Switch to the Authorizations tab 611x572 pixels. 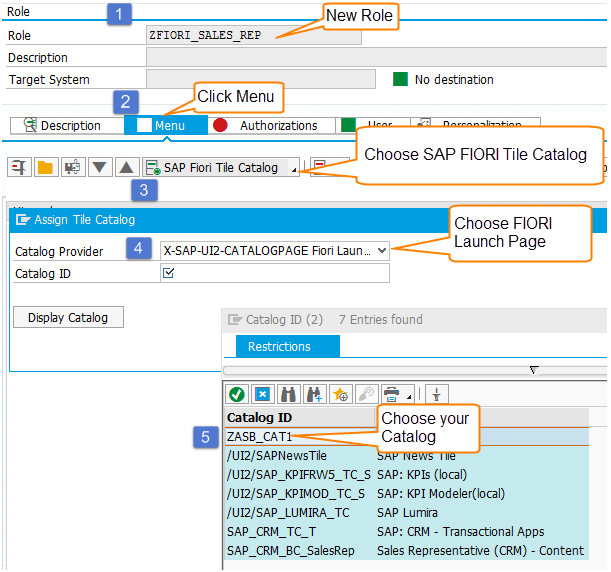[x=272, y=125]
